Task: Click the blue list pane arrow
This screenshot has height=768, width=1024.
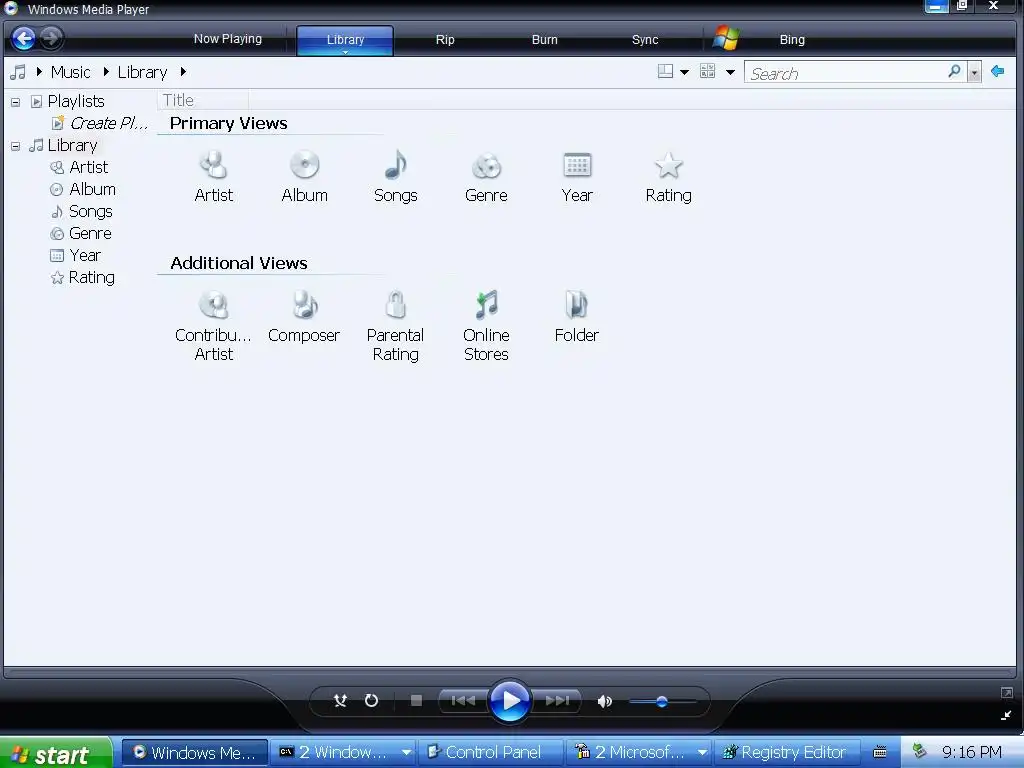Action: [997, 71]
